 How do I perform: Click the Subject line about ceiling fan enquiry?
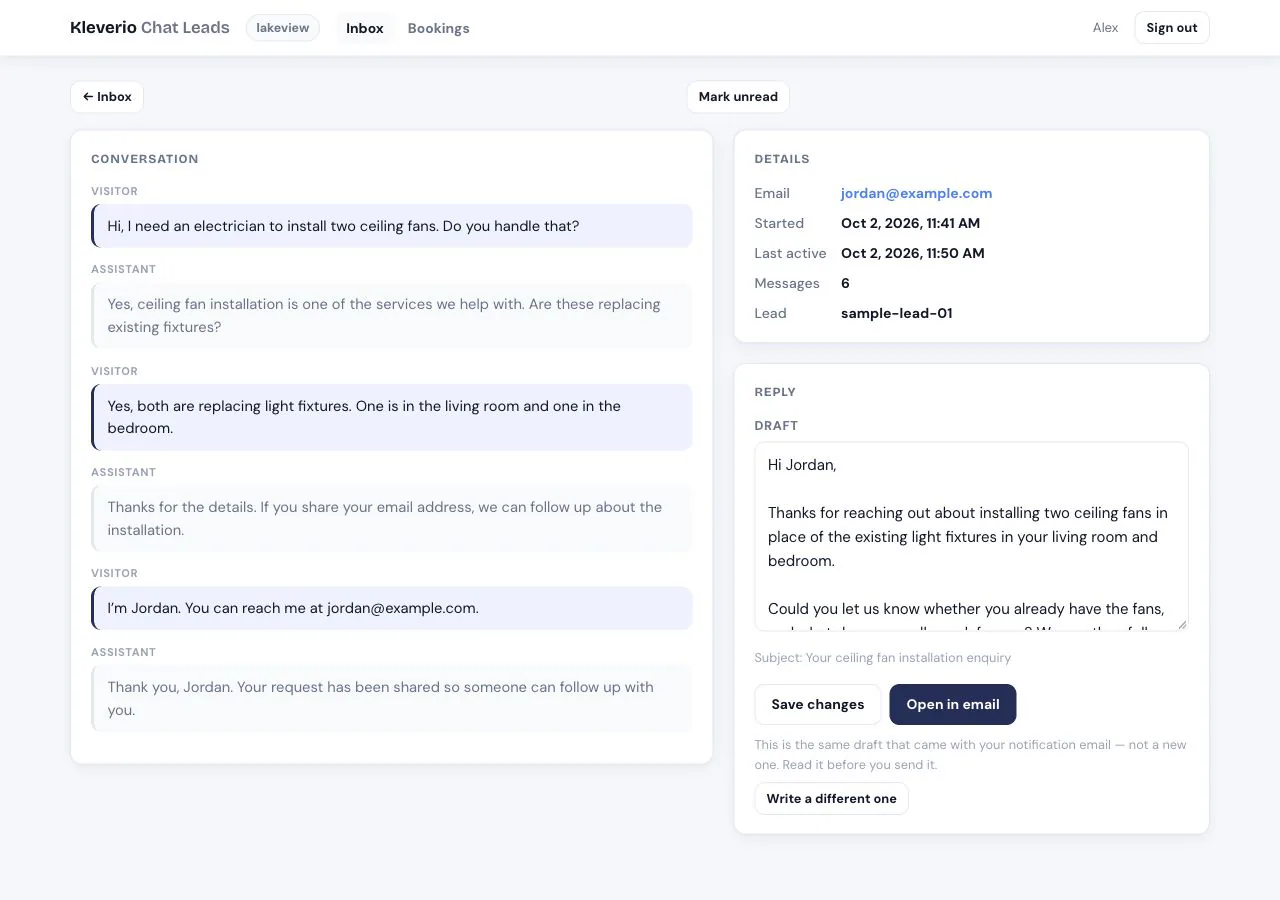tap(883, 658)
